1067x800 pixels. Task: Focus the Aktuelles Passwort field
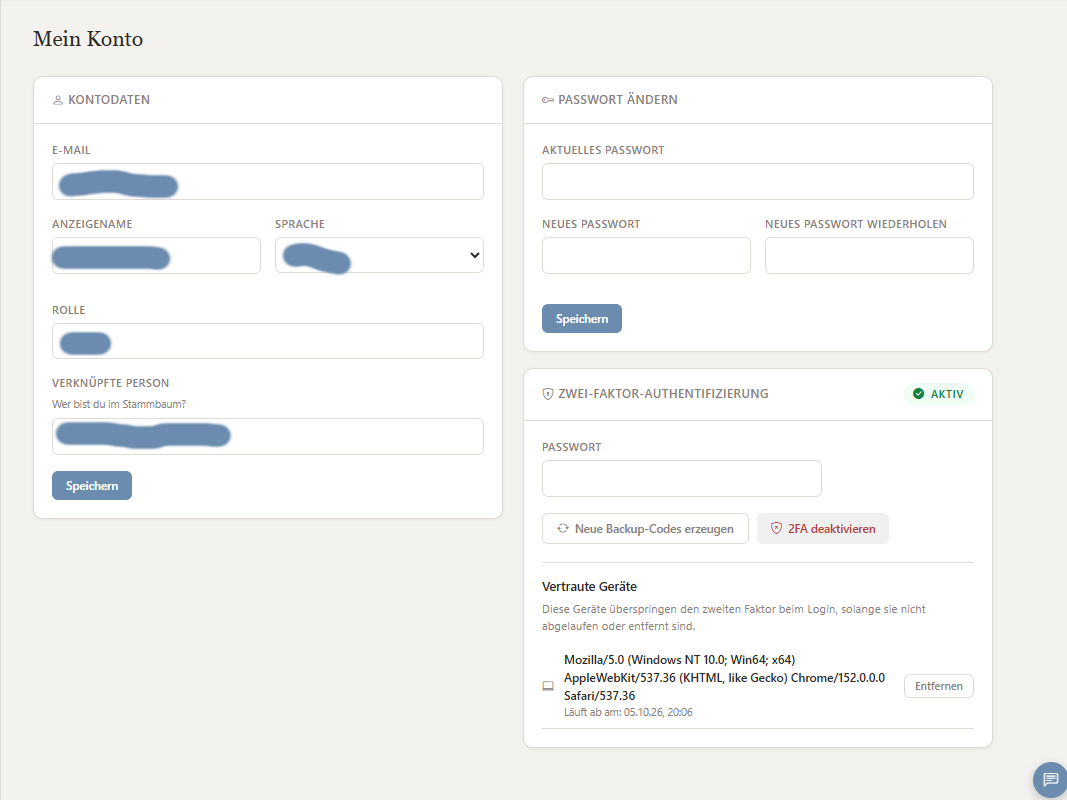tap(757, 182)
